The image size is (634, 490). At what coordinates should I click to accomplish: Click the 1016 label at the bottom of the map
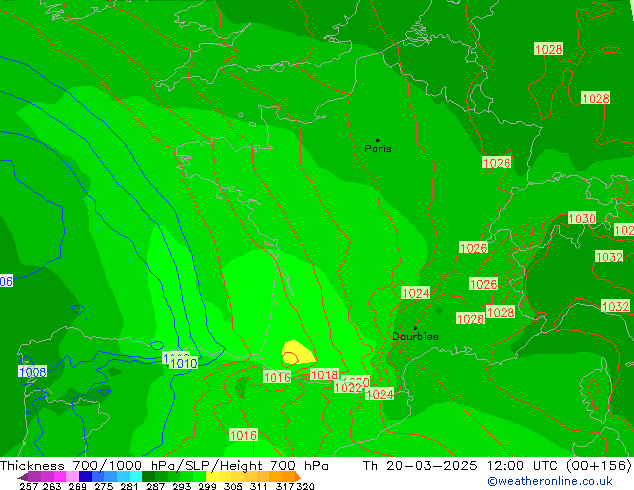point(243,435)
